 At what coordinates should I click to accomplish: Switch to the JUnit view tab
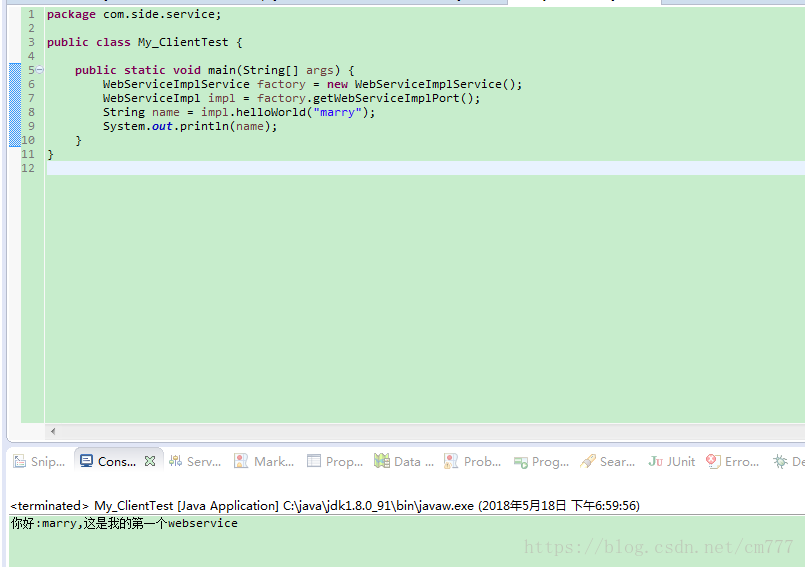pos(672,461)
